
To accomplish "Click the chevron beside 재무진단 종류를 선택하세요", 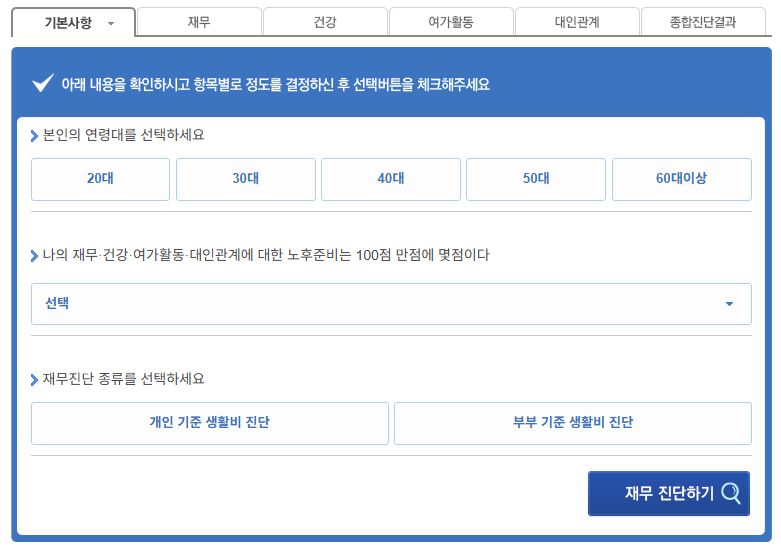I will 34,380.
